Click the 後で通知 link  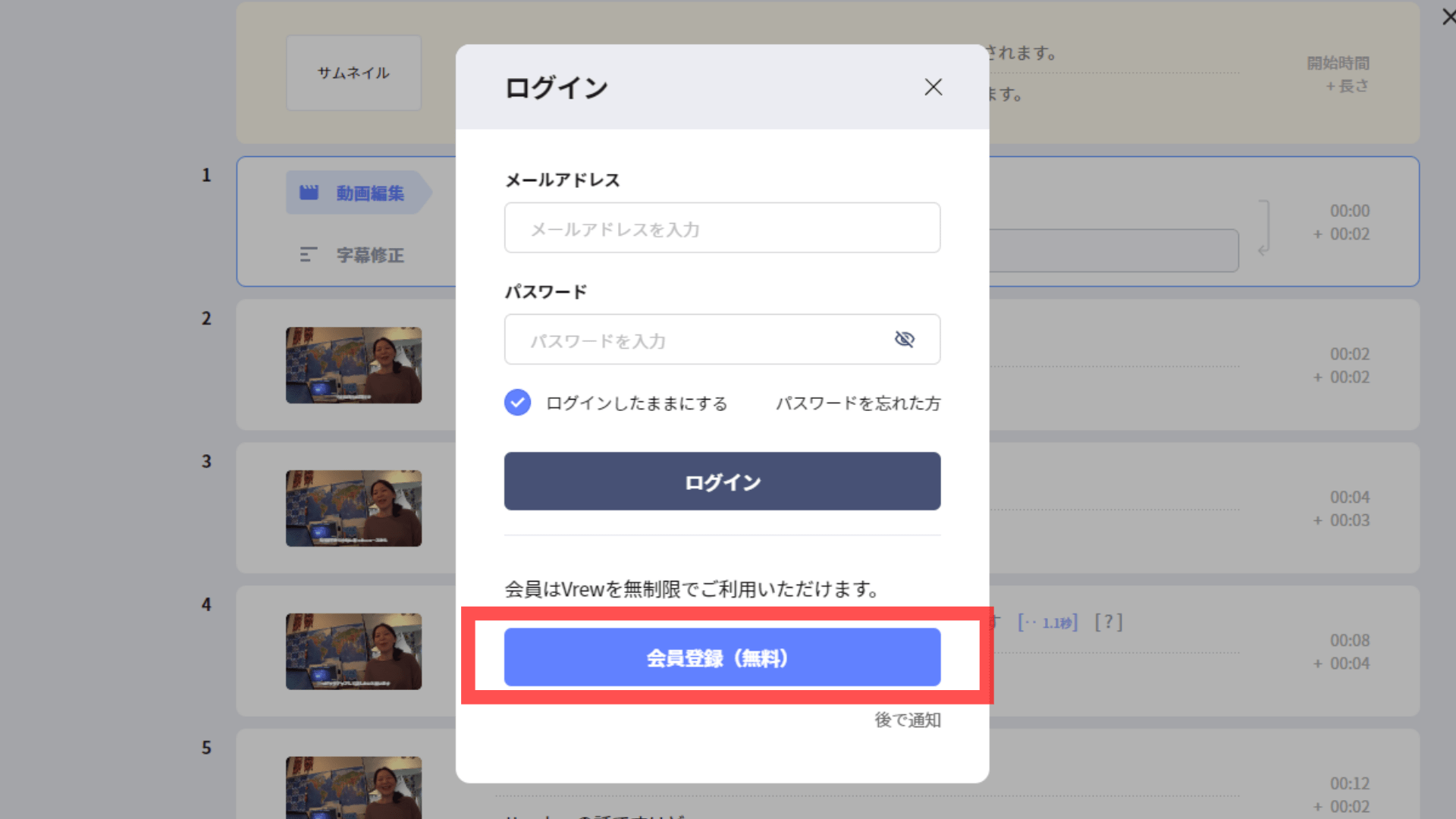[x=907, y=720]
